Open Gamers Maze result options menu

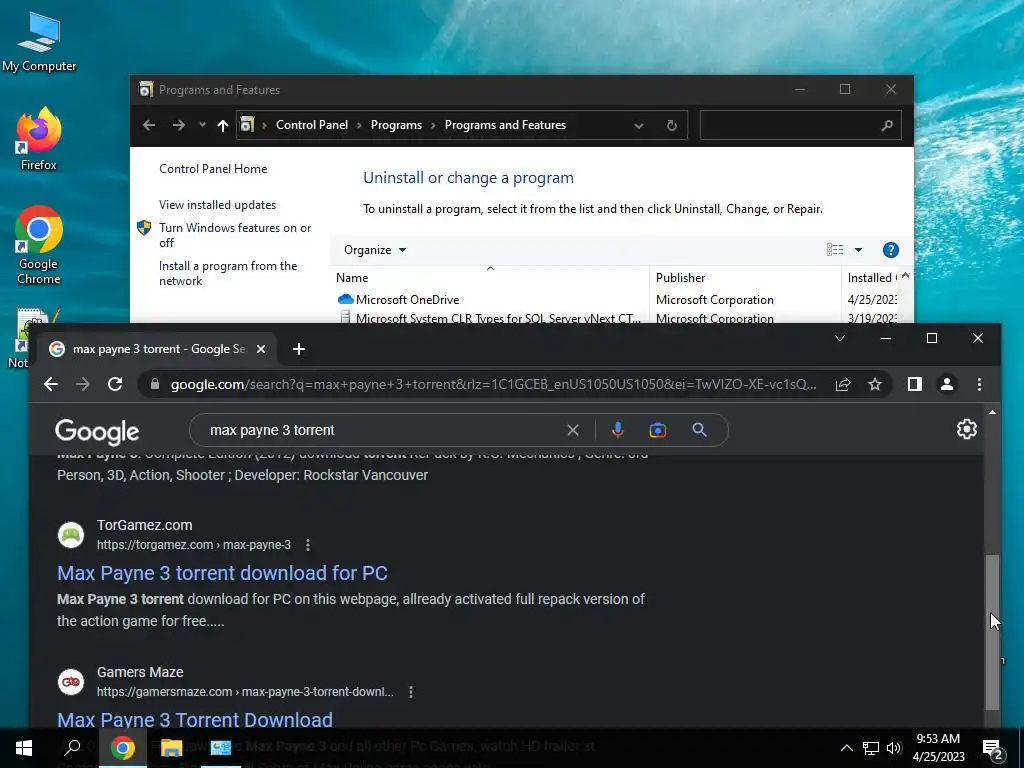click(x=411, y=692)
